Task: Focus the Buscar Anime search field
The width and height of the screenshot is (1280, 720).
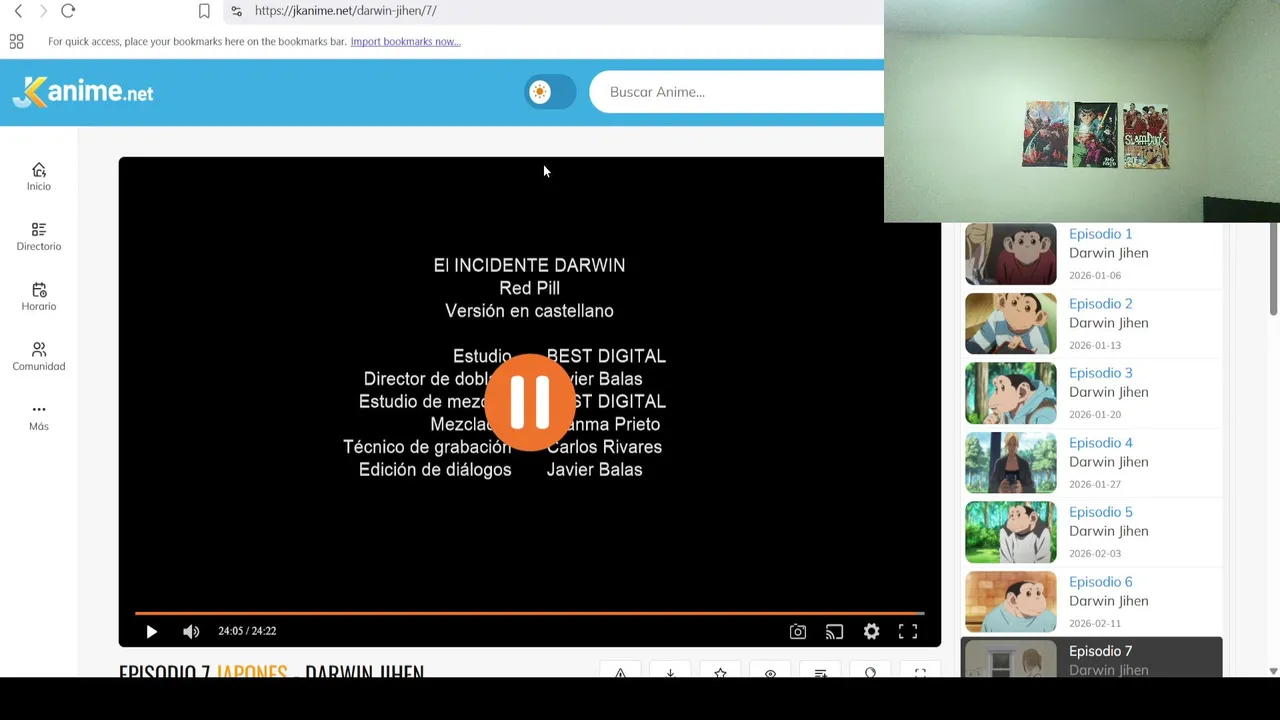Action: point(737,92)
